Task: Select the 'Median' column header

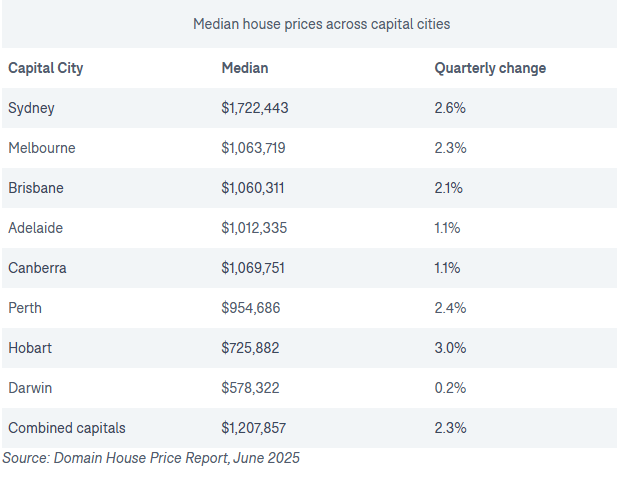Action: 244,68
